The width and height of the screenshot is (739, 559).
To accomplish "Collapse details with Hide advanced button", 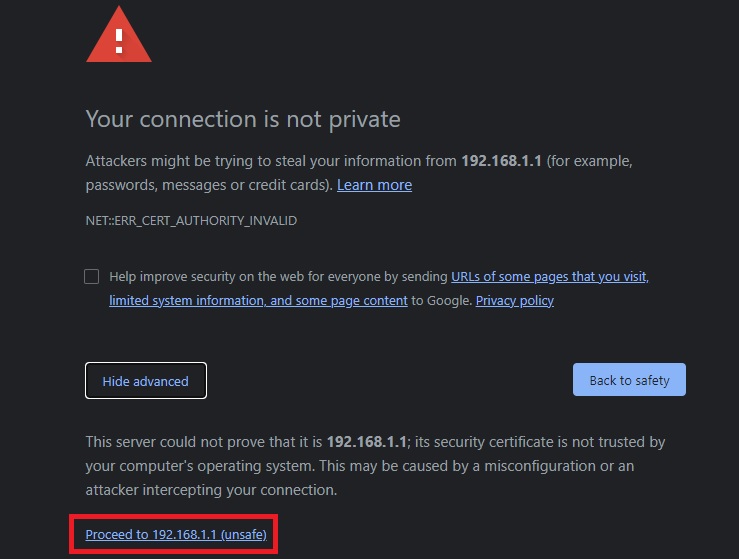I will 146,381.
